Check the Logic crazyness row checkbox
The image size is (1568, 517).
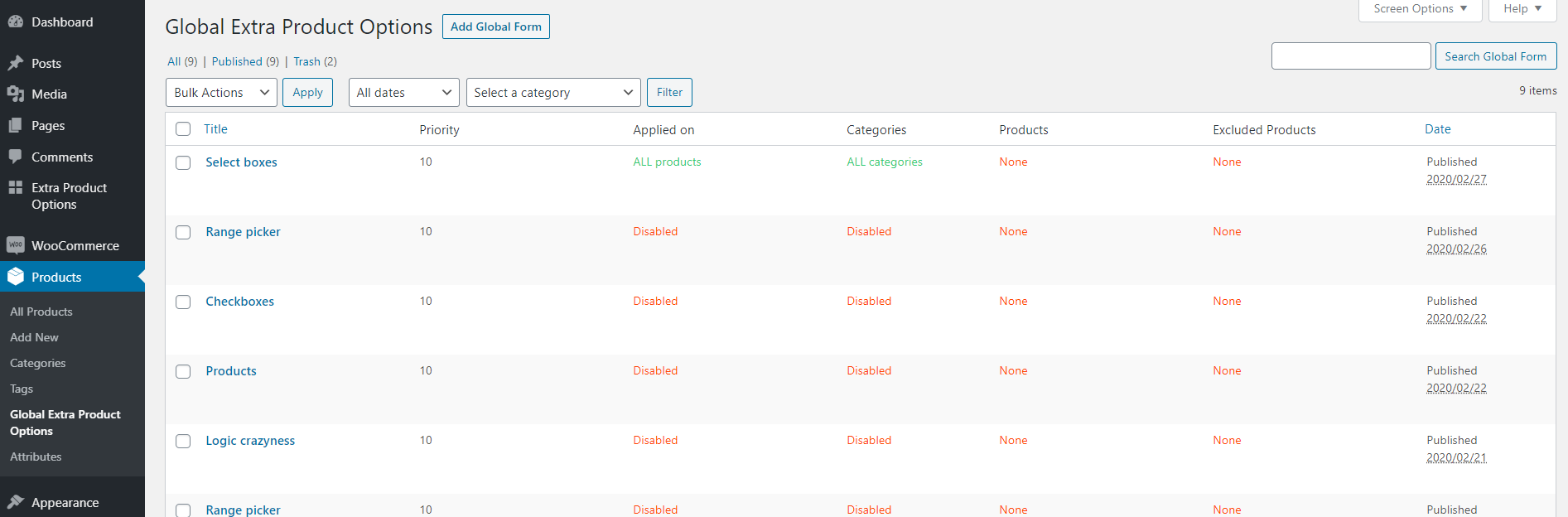[x=183, y=442]
